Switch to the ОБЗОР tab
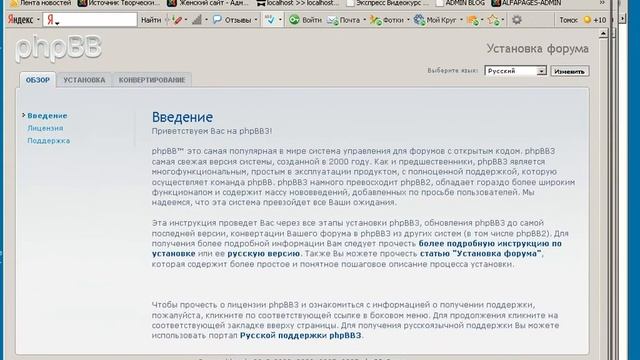Screen dimensions: 640x360 pyautogui.click(x=38, y=80)
